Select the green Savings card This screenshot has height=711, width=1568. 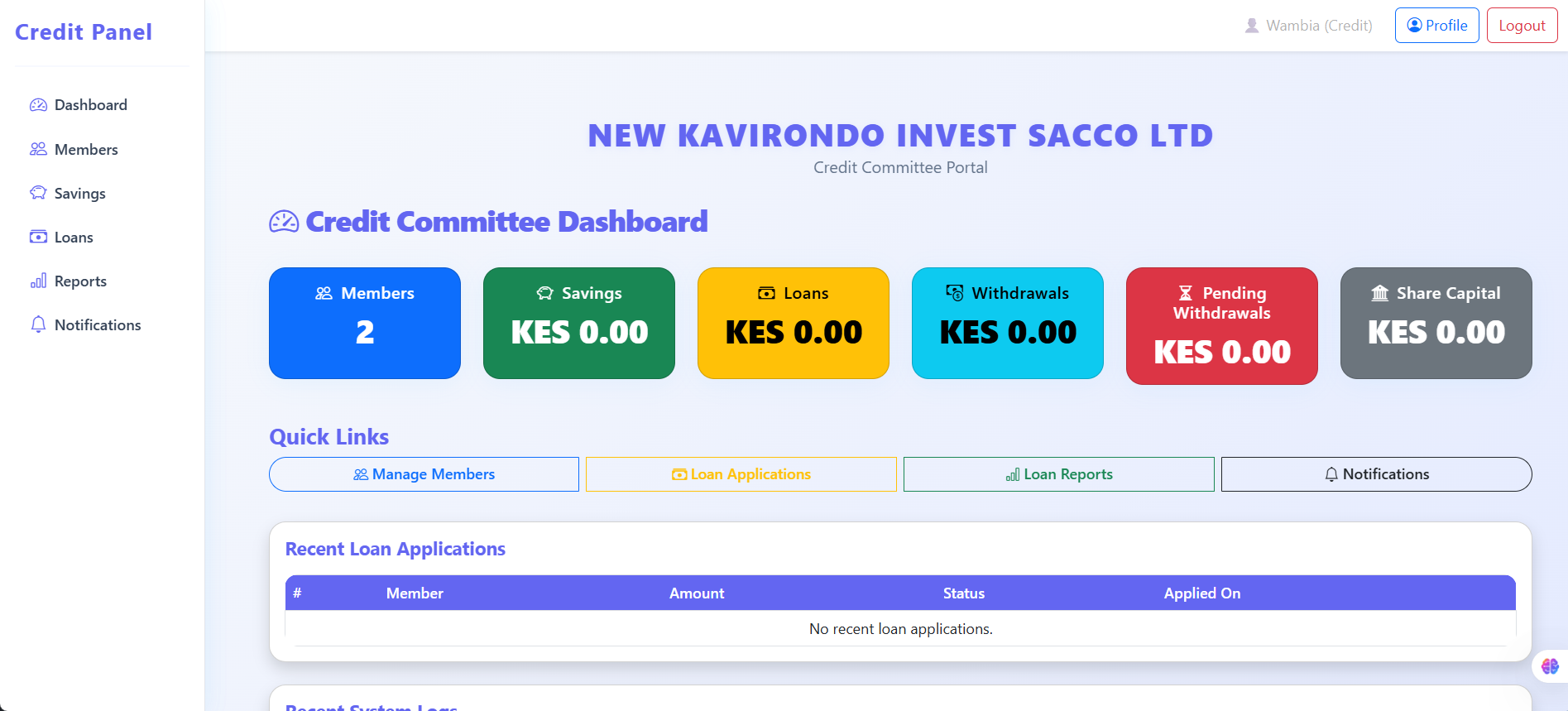pyautogui.click(x=579, y=323)
